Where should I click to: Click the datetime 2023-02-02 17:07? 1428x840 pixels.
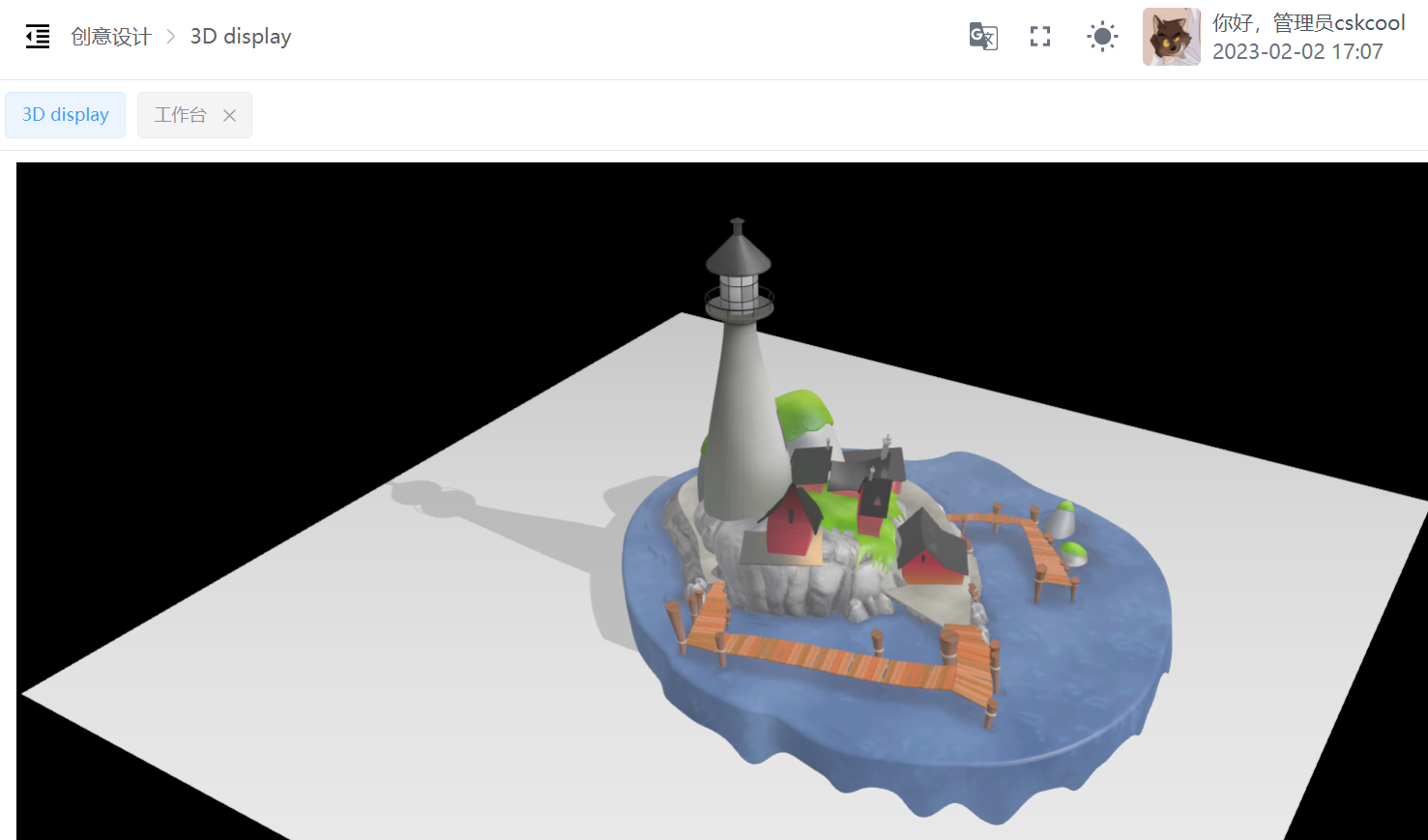click(x=1297, y=52)
